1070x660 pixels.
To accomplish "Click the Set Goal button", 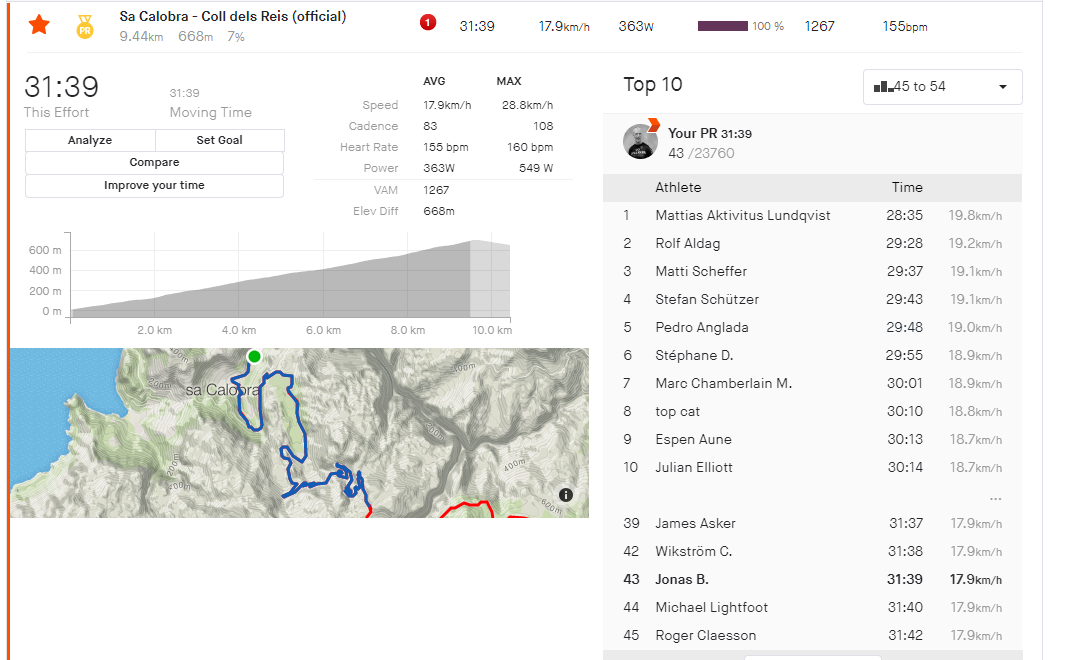I will coord(219,140).
